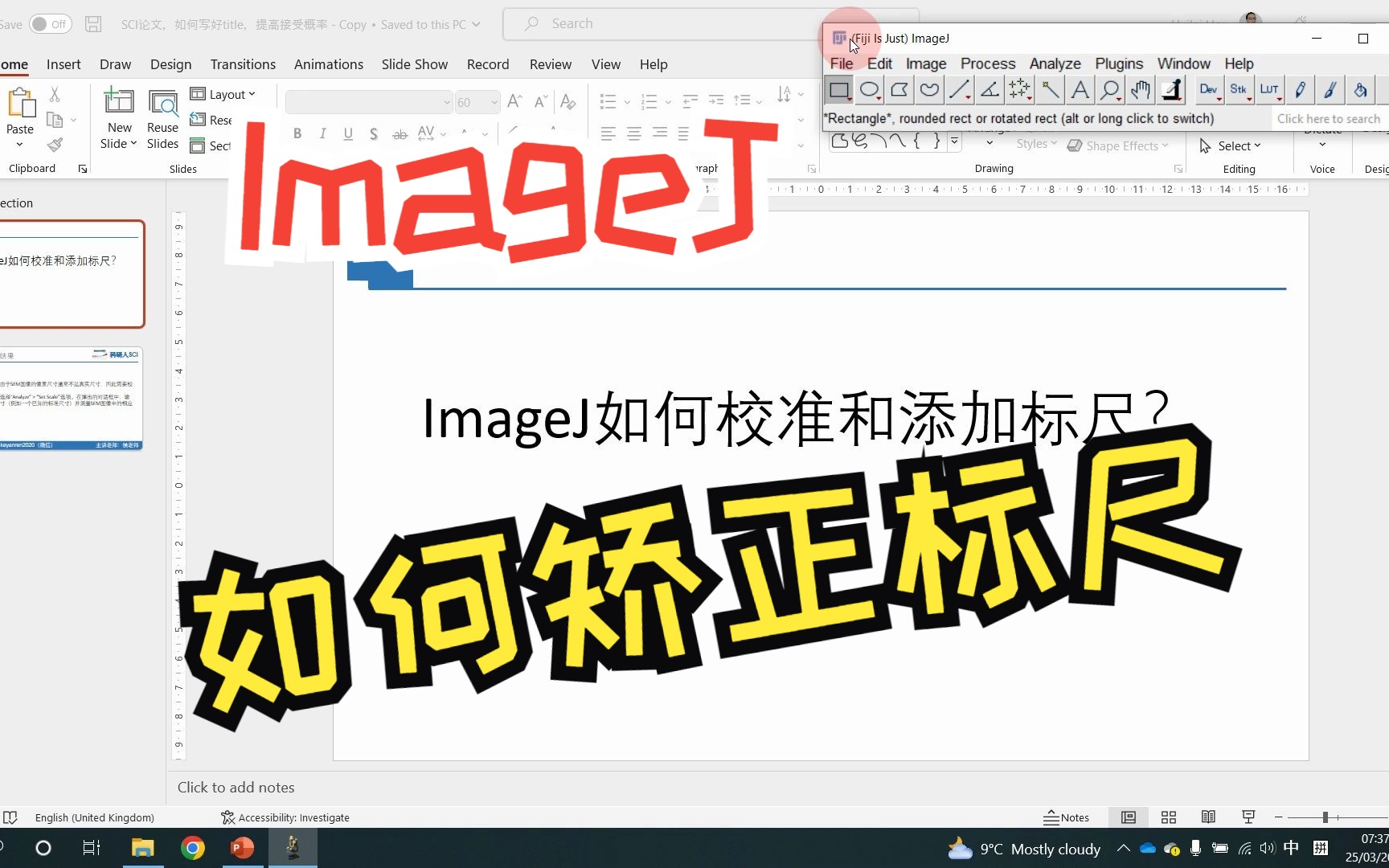
Task: Select the ImageJ Magnifying glass tool
Action: click(1110, 90)
